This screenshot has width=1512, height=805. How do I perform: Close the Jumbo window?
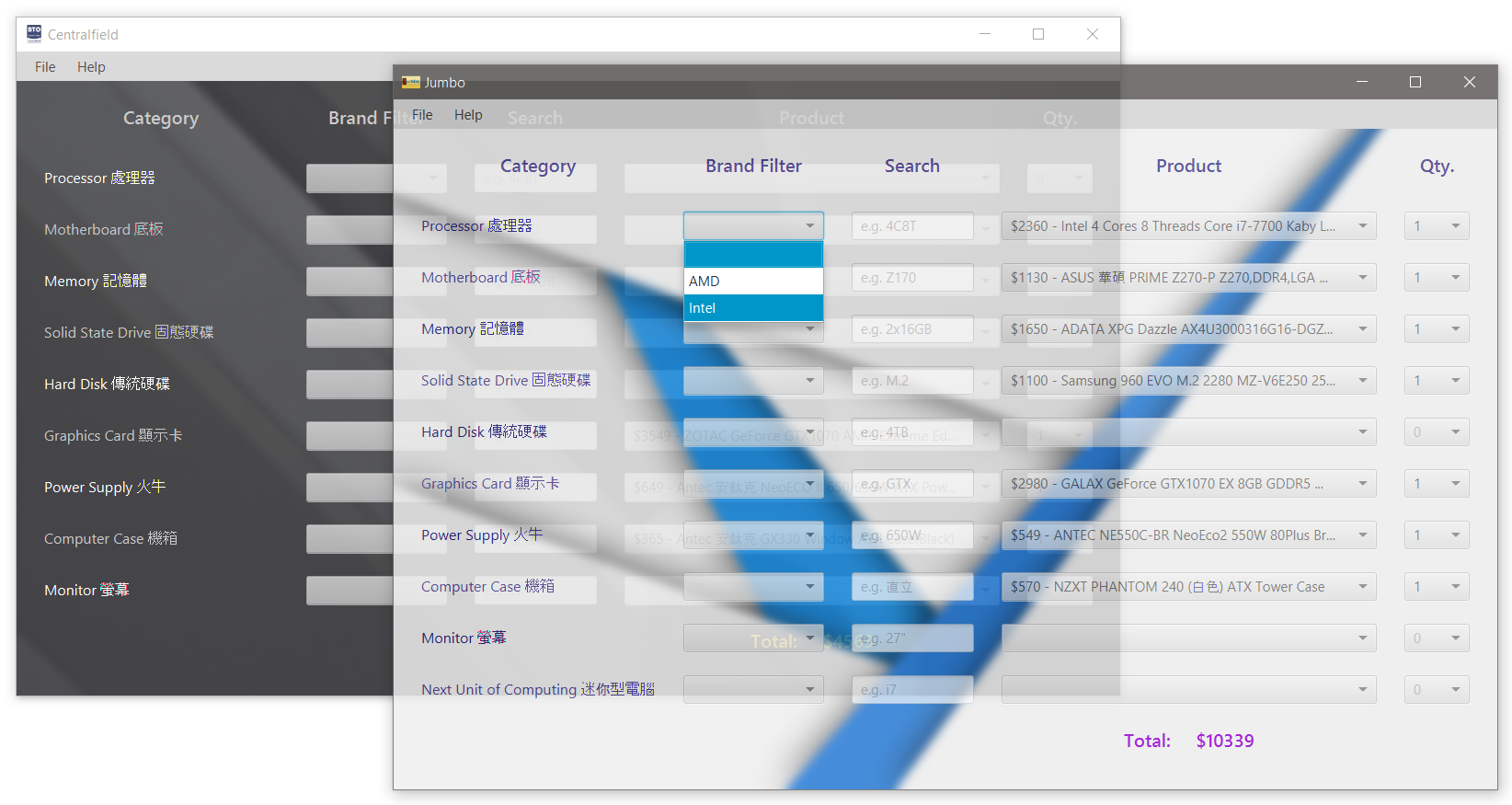(1470, 82)
